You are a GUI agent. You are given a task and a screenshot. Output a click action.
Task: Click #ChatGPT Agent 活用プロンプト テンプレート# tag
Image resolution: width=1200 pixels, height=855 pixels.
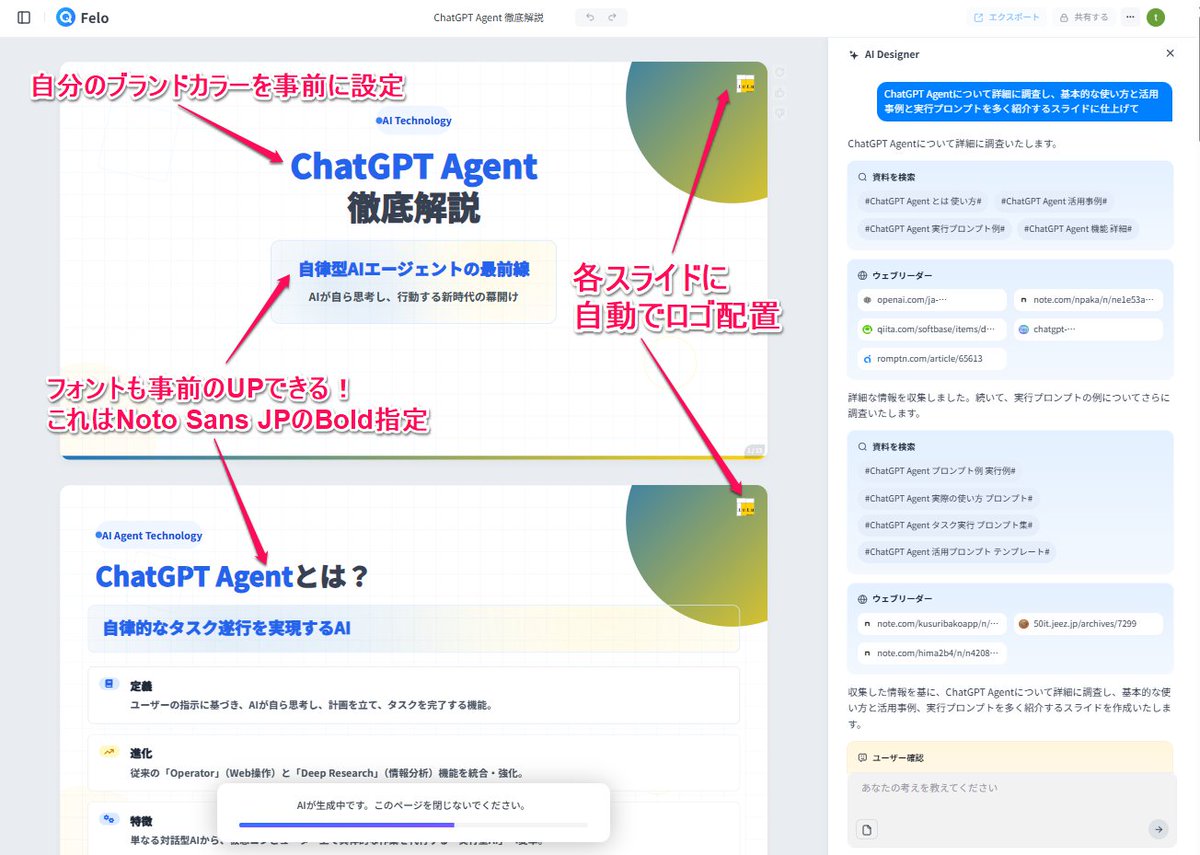(x=957, y=552)
